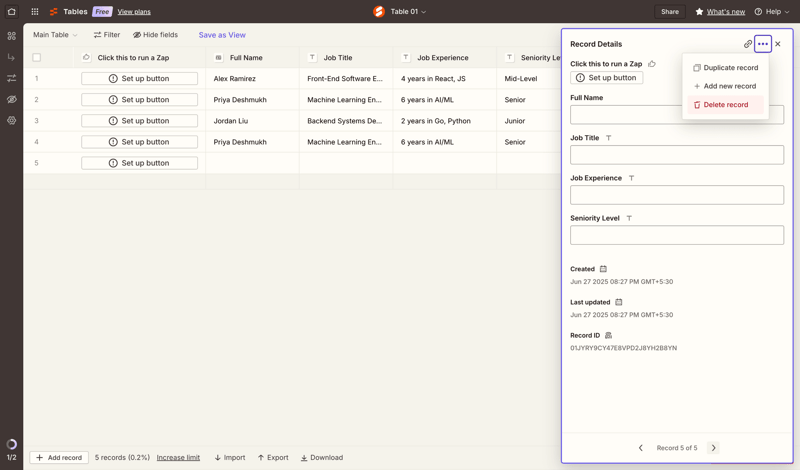Click the orange Table 01 logo icon

(x=379, y=11)
